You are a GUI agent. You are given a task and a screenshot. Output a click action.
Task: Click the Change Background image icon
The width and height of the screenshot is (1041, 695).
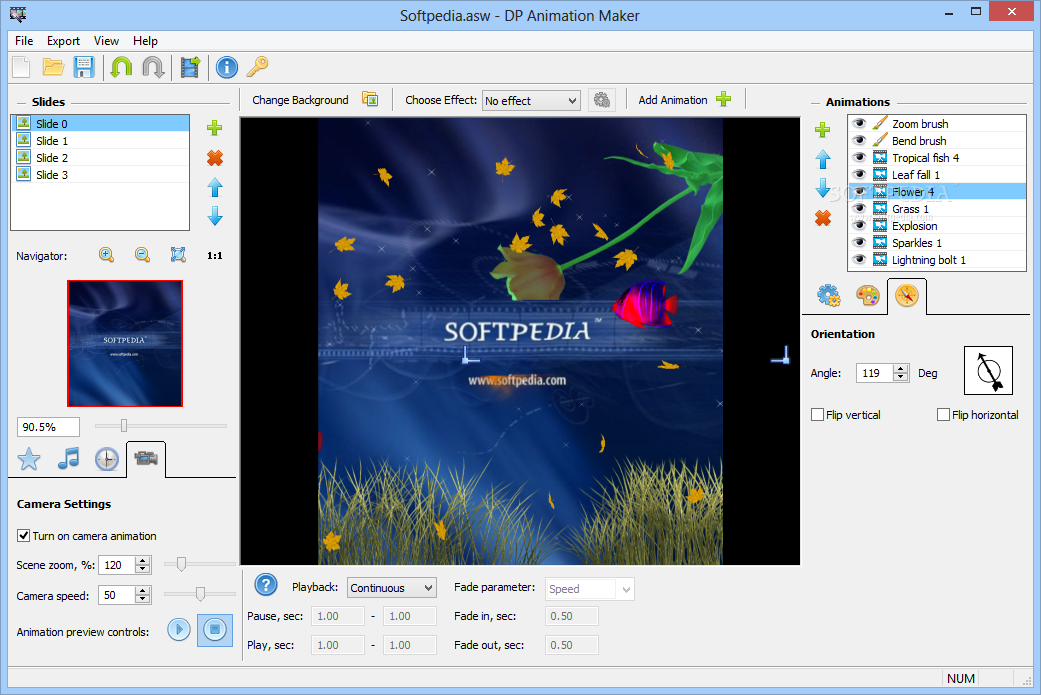(370, 100)
